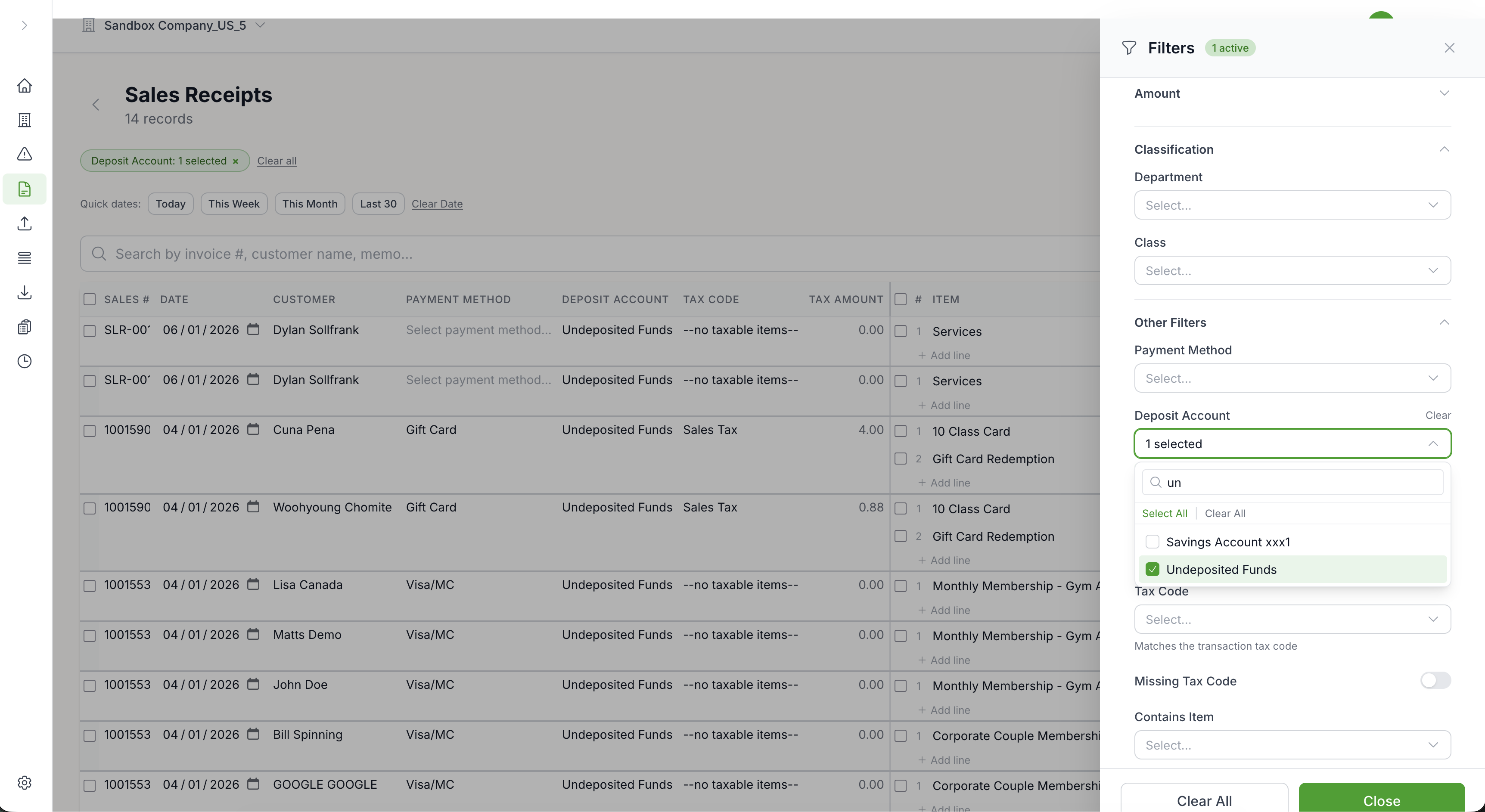Click the 1 active filters badge
This screenshot has width=1485, height=812.
1230,48
